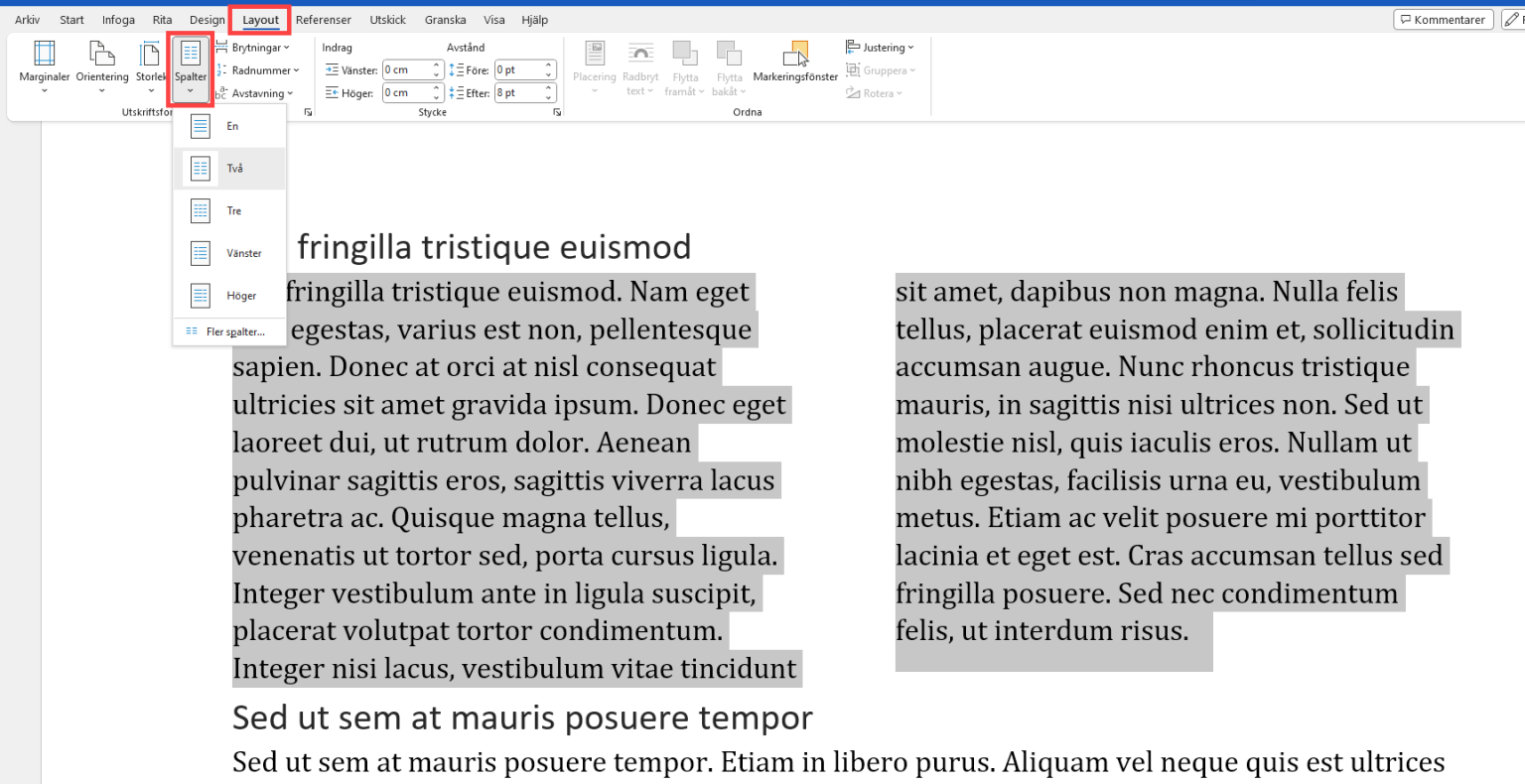Viewport: 1525px width, 784px height.
Task: Open the Granska ribbon tab
Action: (x=445, y=19)
